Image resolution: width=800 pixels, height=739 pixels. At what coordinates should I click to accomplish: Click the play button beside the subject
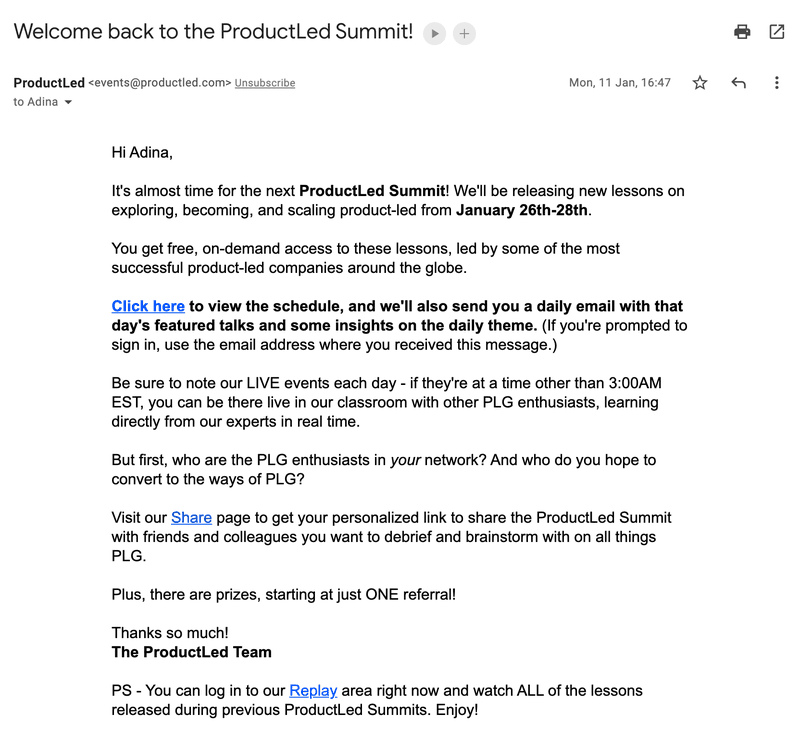click(434, 33)
